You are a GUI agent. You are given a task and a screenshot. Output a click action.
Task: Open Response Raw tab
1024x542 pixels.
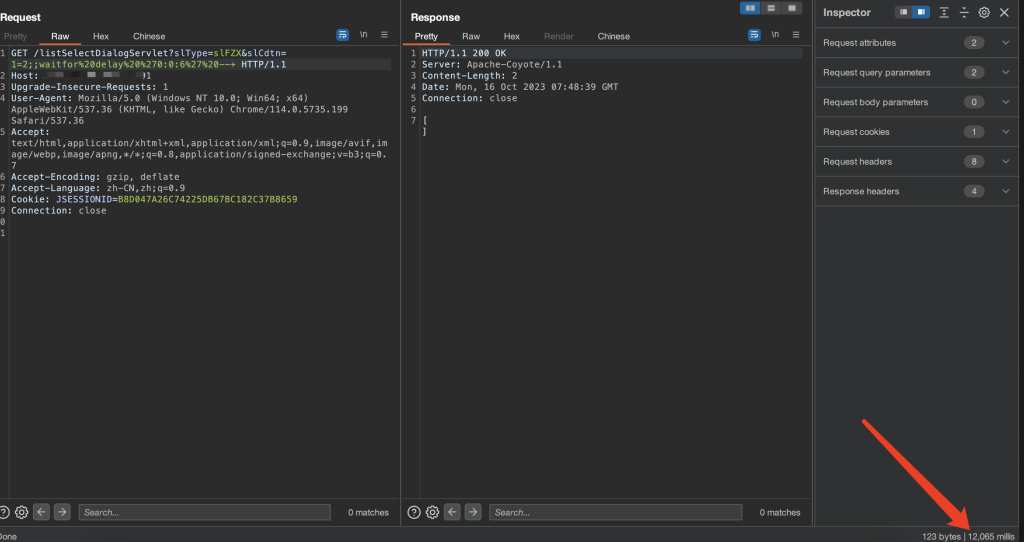(471, 37)
